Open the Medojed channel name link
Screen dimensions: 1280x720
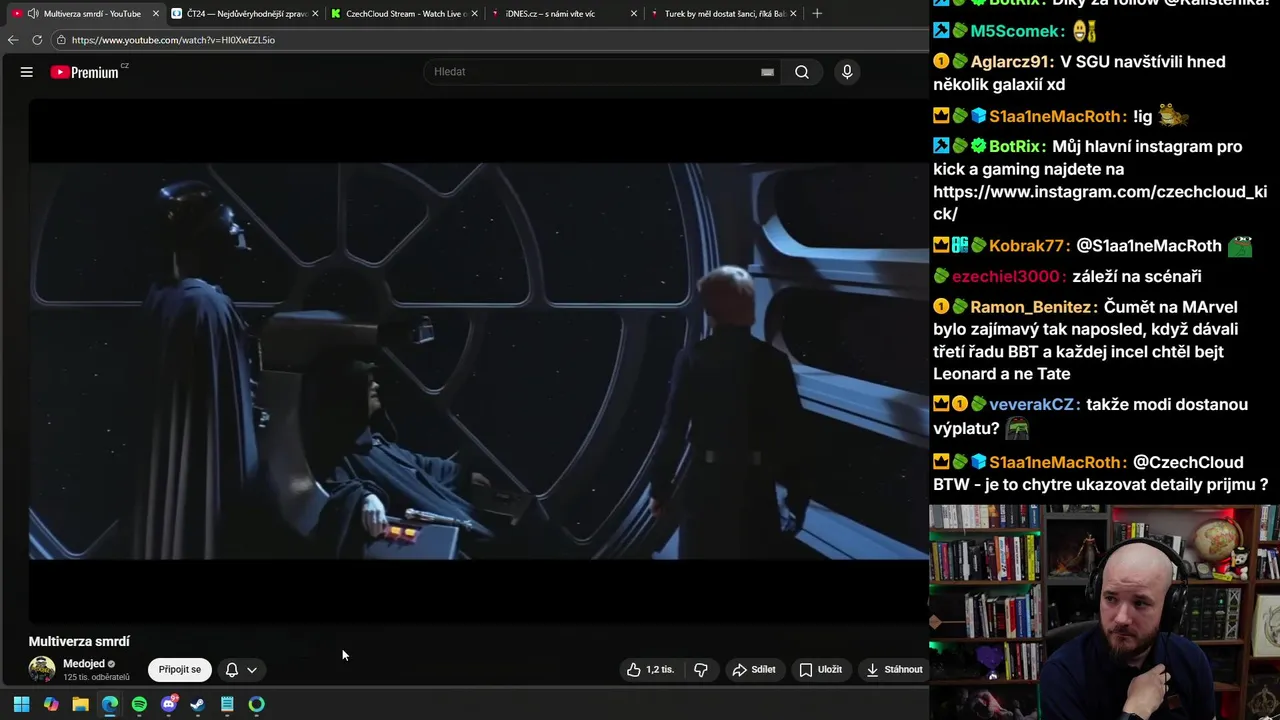tap(84, 664)
